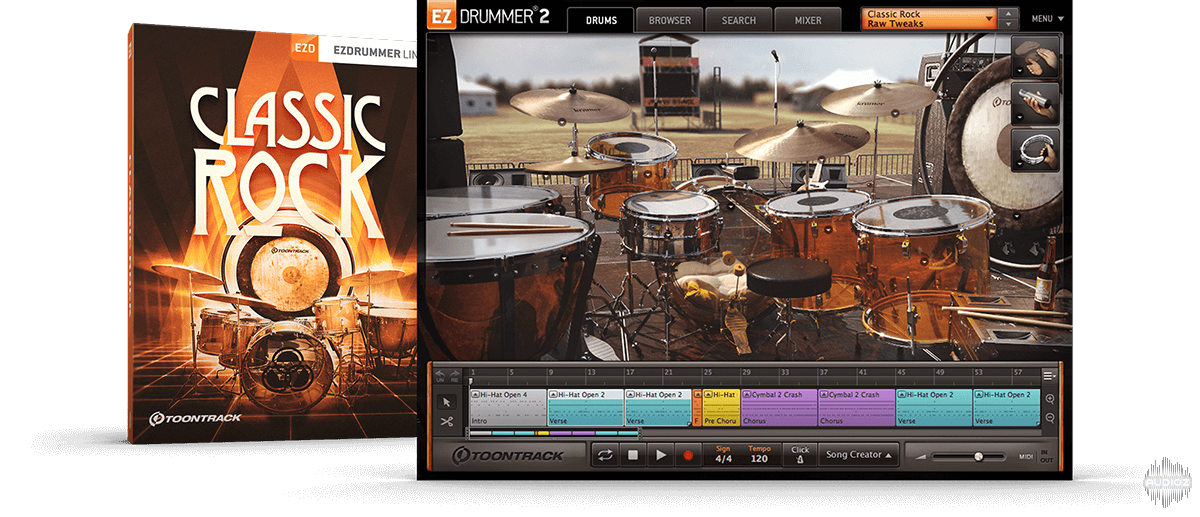Toggle the Click metronome

[x=800, y=455]
